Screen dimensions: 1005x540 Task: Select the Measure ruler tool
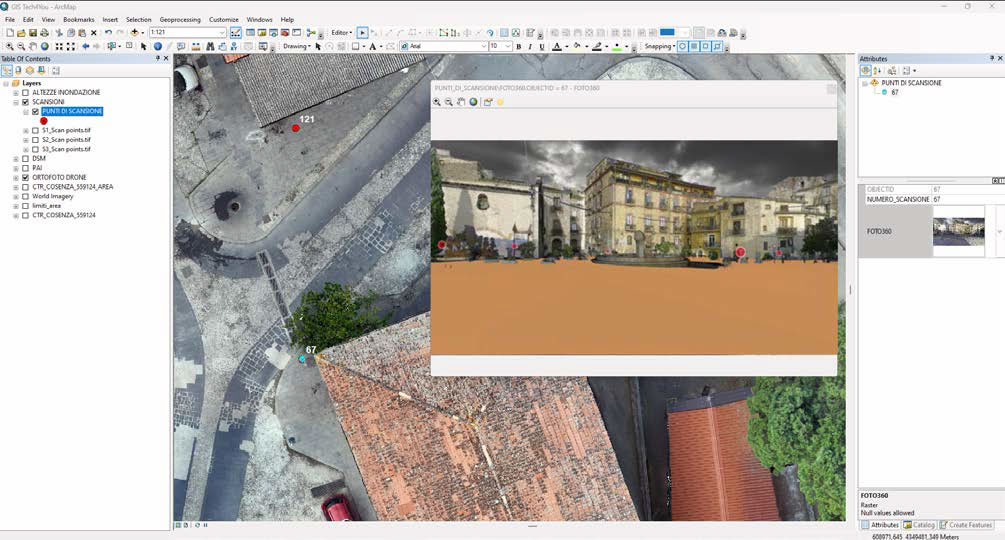click(x=195, y=47)
